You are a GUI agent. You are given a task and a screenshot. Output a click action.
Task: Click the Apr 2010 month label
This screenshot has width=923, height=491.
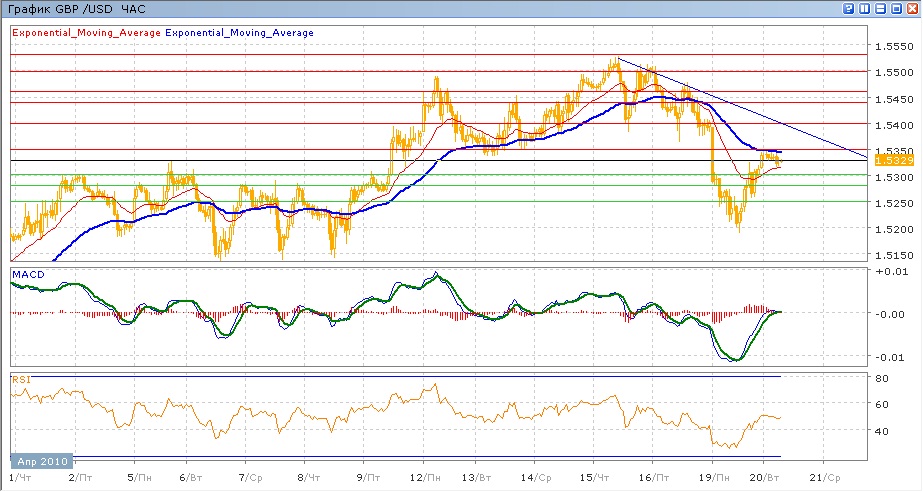40,463
